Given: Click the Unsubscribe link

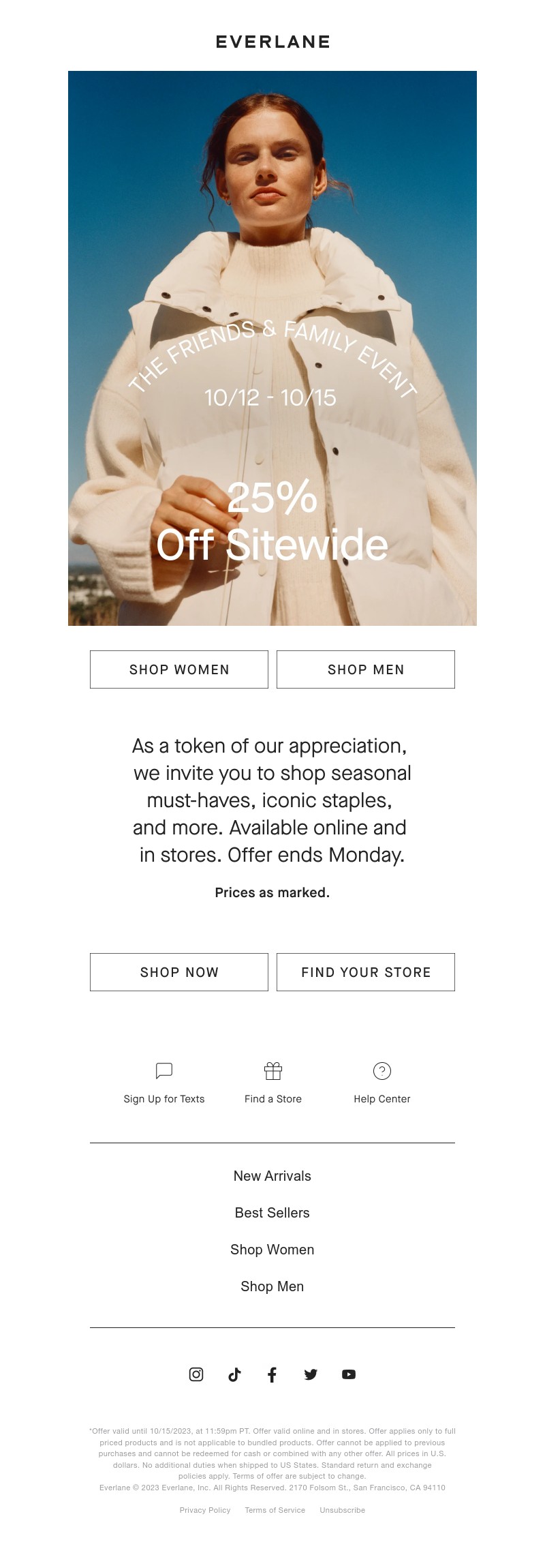Looking at the screenshot, I should 343,1510.
